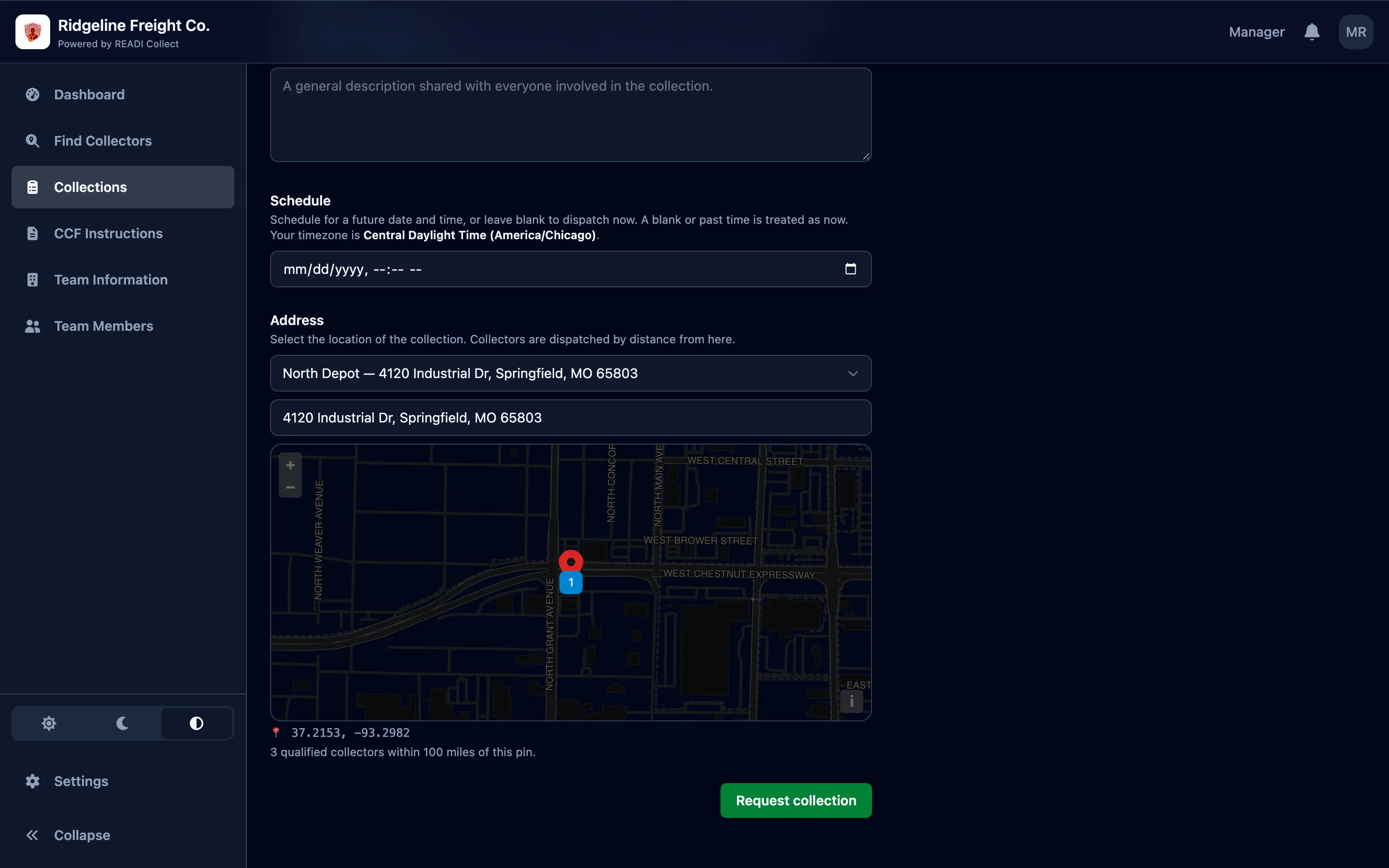Click the blue collector marker labeled 1
This screenshot has width=1389, height=868.
point(571,583)
